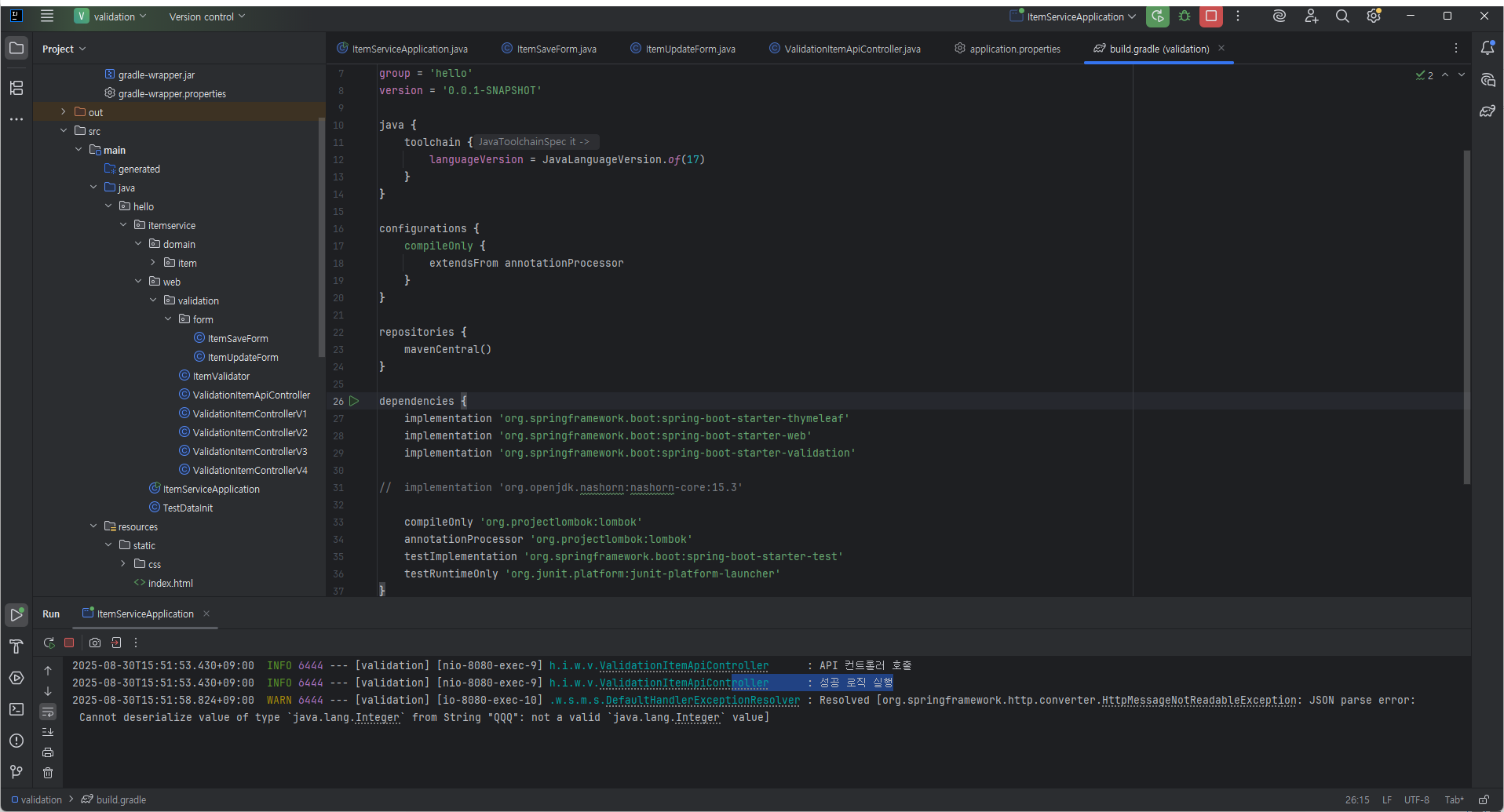1504x812 pixels.
Task: Open Build hammer tool window
Action: (x=16, y=646)
